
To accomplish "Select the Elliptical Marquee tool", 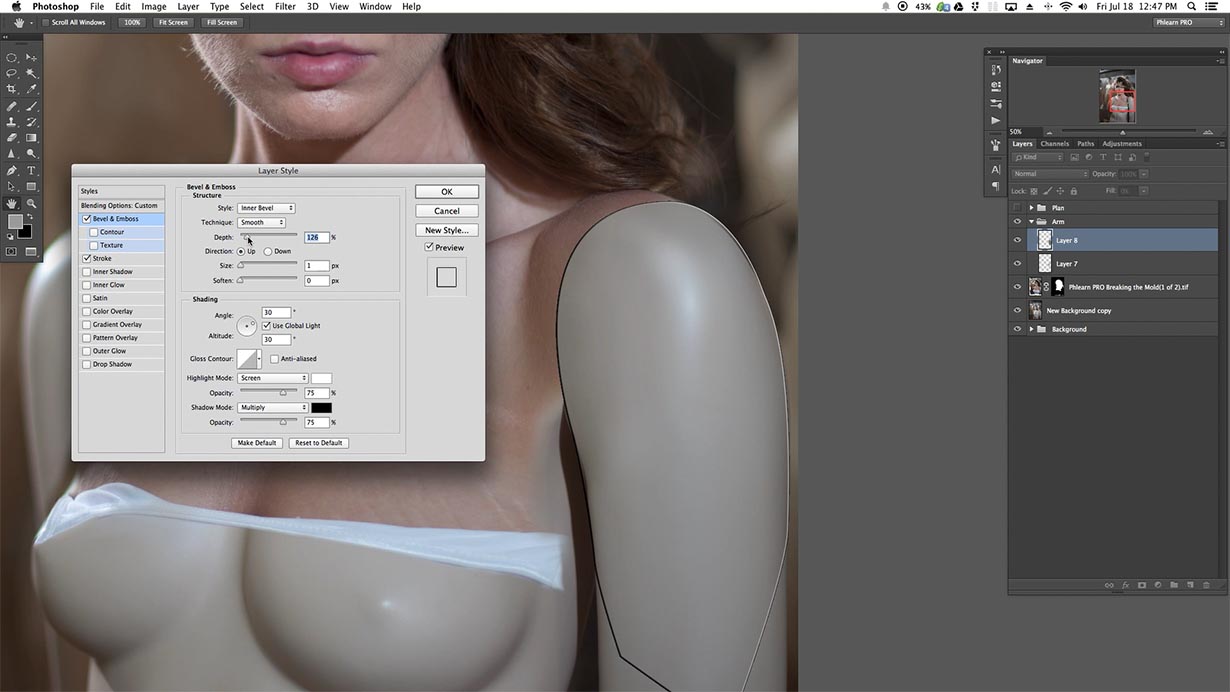I will (x=12, y=58).
